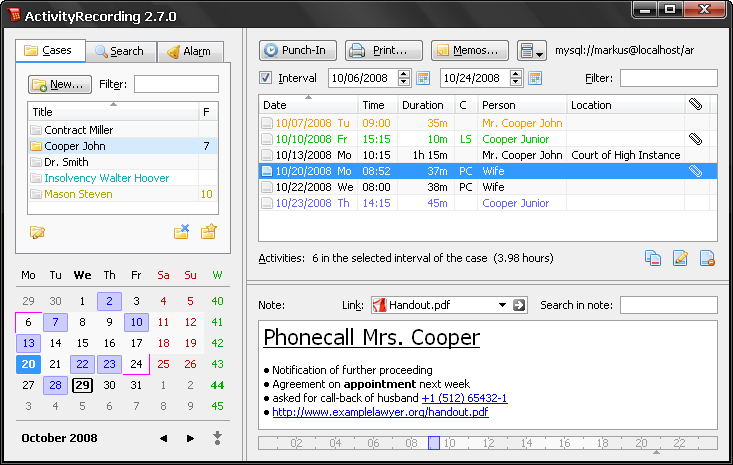Click the timeline marker near hour 09
Screen dimensions: 733x465
[x=434, y=443]
